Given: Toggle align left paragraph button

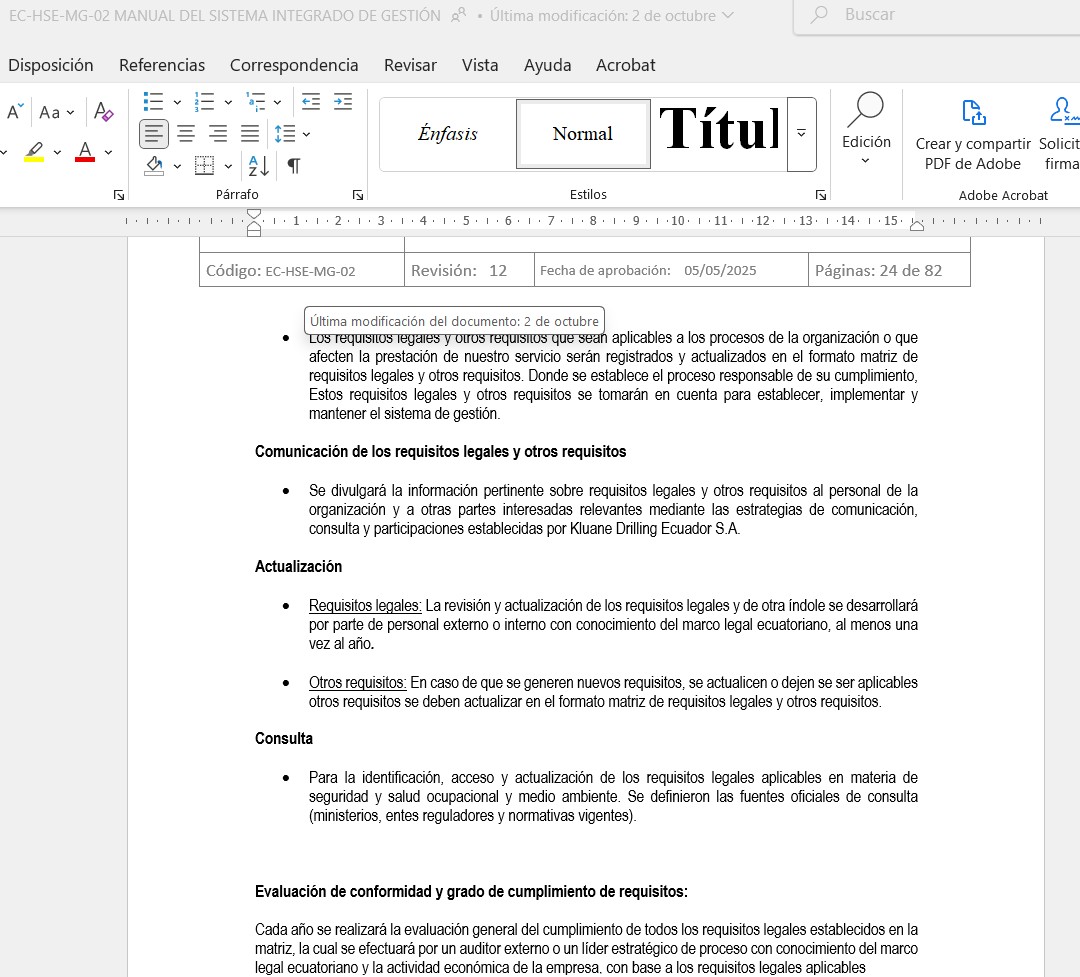Looking at the screenshot, I should (153, 133).
